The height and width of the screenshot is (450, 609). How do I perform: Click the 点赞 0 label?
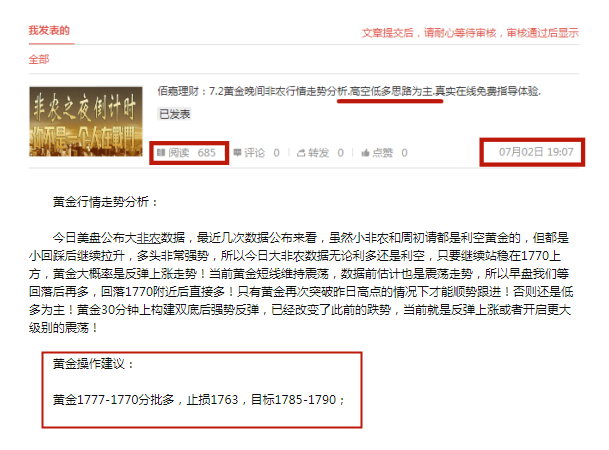coord(390,153)
